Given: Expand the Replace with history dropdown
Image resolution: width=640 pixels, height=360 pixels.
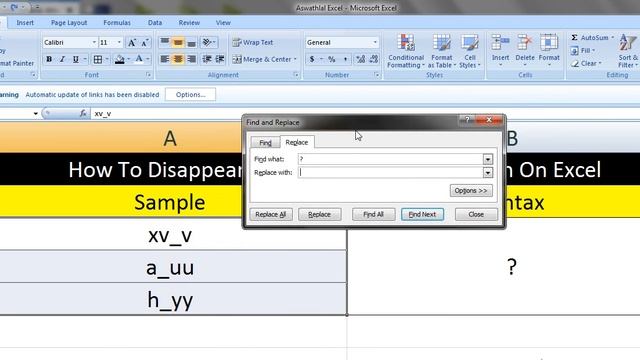Looking at the screenshot, I should 488,173.
